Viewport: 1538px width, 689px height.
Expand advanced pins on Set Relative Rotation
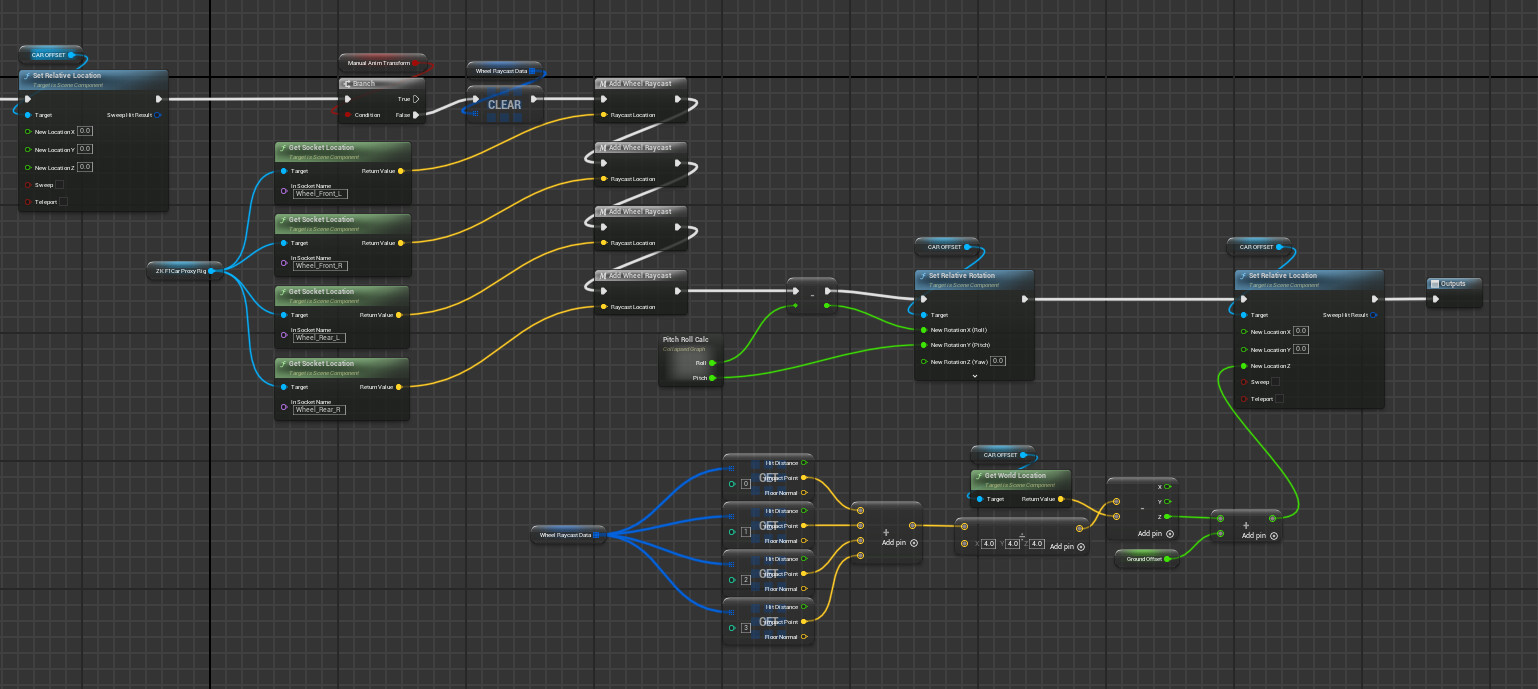point(974,376)
